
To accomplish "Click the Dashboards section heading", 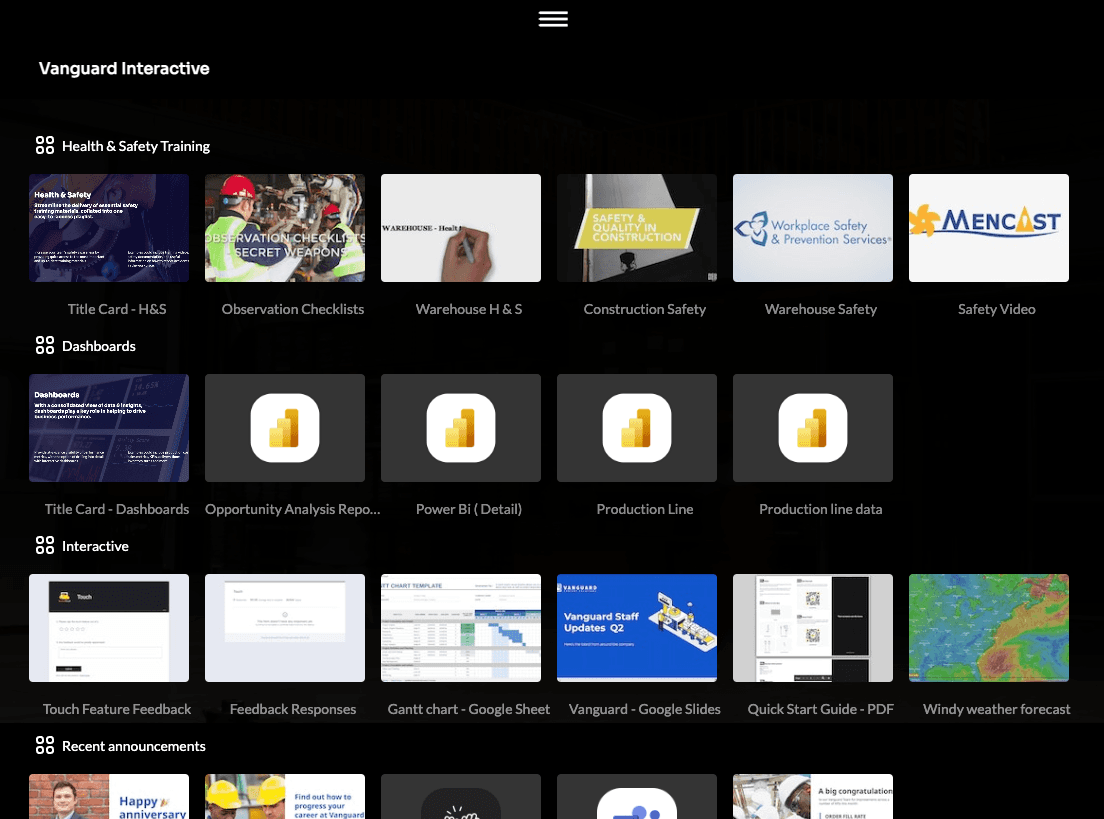I will [99, 346].
